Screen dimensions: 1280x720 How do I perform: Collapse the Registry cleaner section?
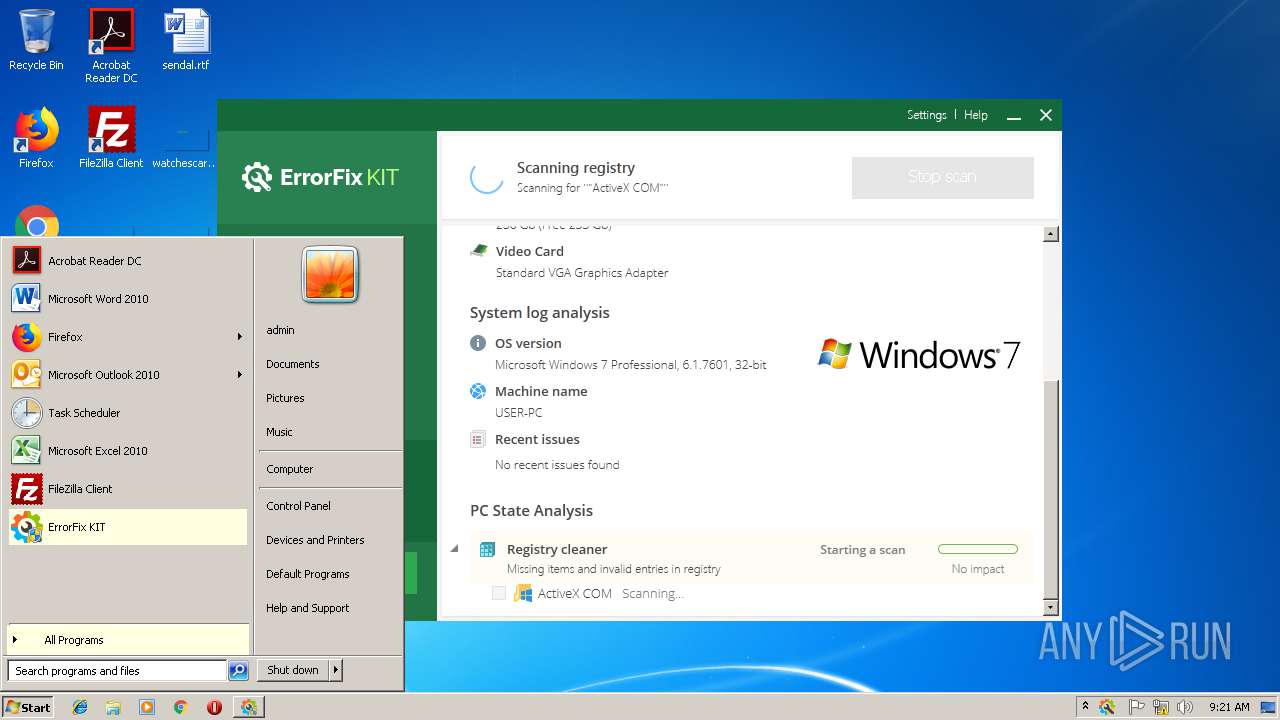click(x=455, y=549)
